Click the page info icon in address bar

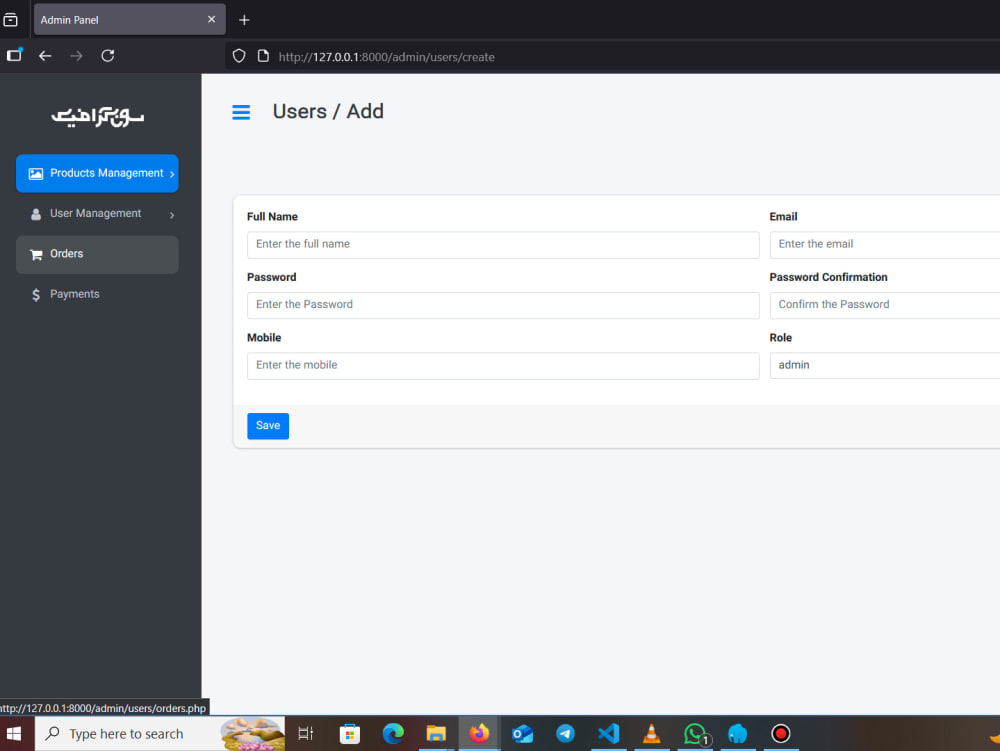pyautogui.click(x=263, y=56)
